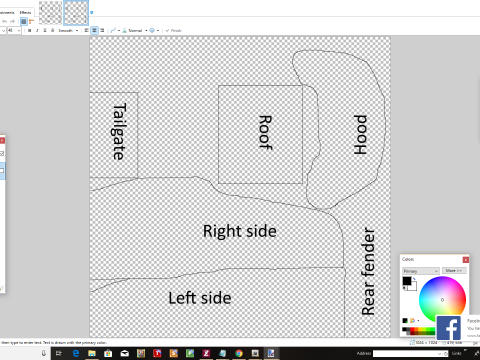Select the black primary color swatch

coord(407,281)
